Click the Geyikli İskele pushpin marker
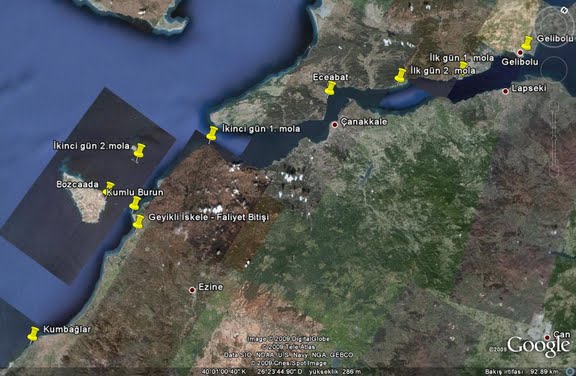This screenshot has height=376, width=576. [x=138, y=222]
